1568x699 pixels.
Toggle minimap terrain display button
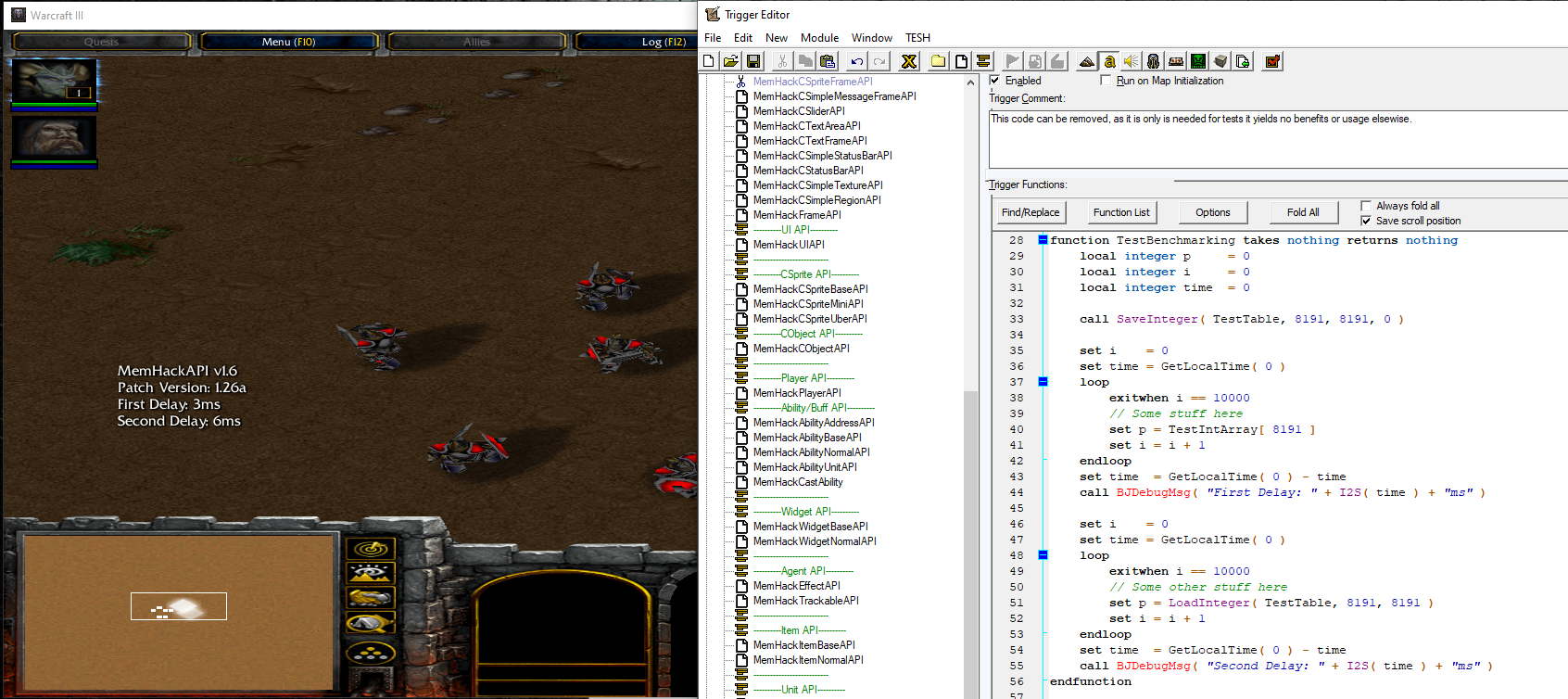pyautogui.click(x=371, y=573)
